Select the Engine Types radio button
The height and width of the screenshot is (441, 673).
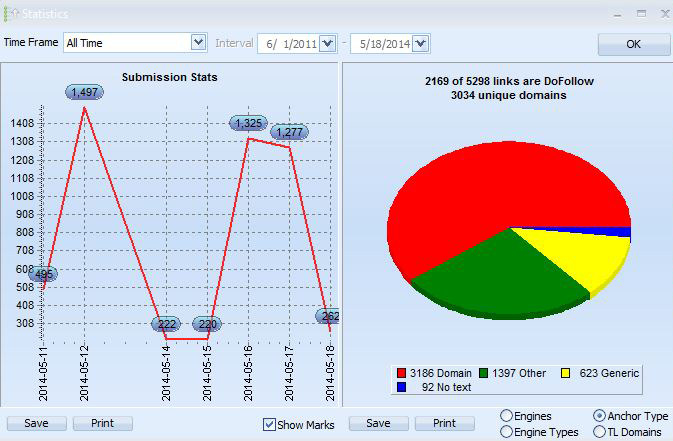tap(506, 432)
